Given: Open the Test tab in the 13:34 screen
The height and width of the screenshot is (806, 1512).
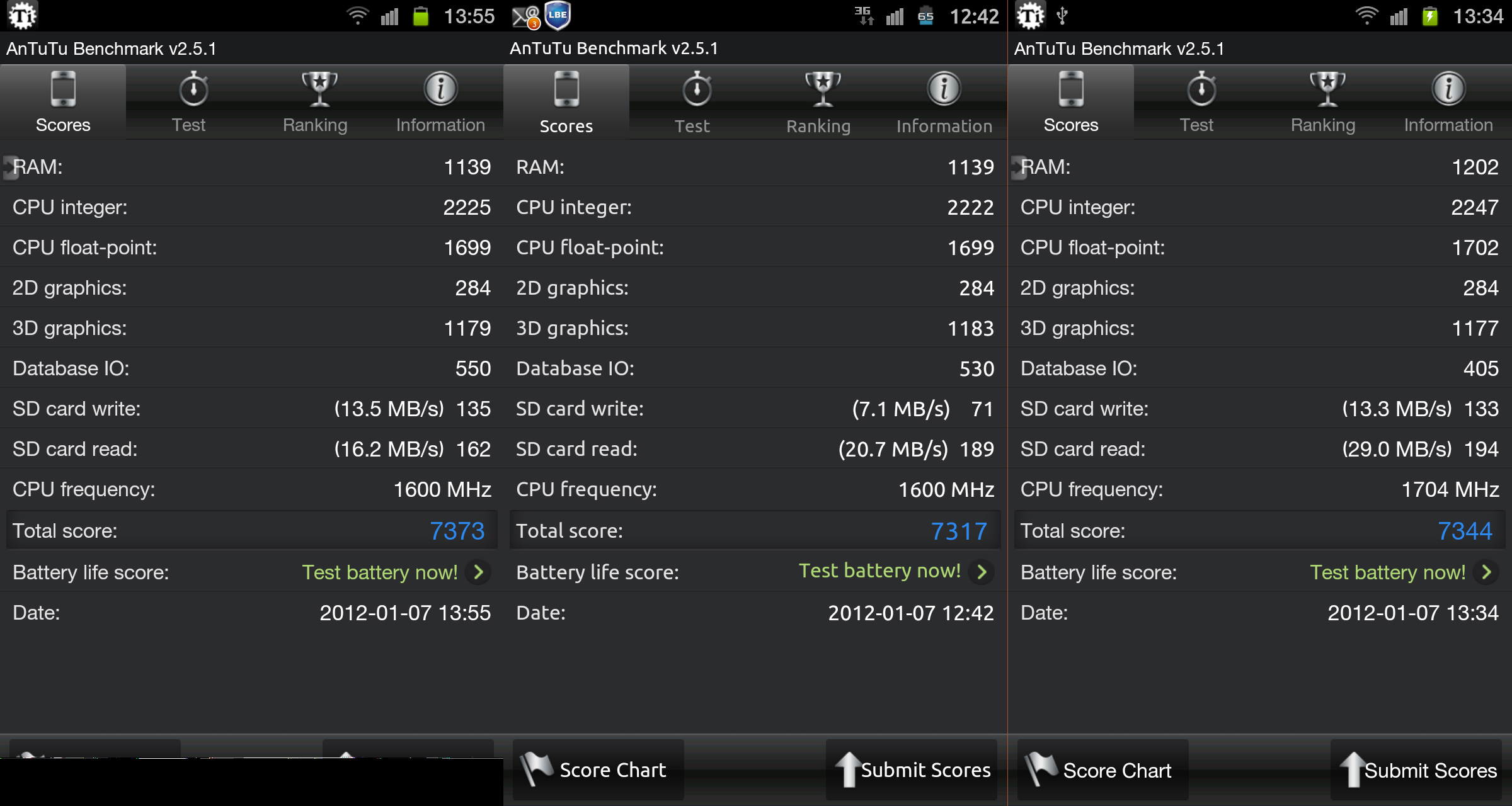Looking at the screenshot, I should [1197, 102].
